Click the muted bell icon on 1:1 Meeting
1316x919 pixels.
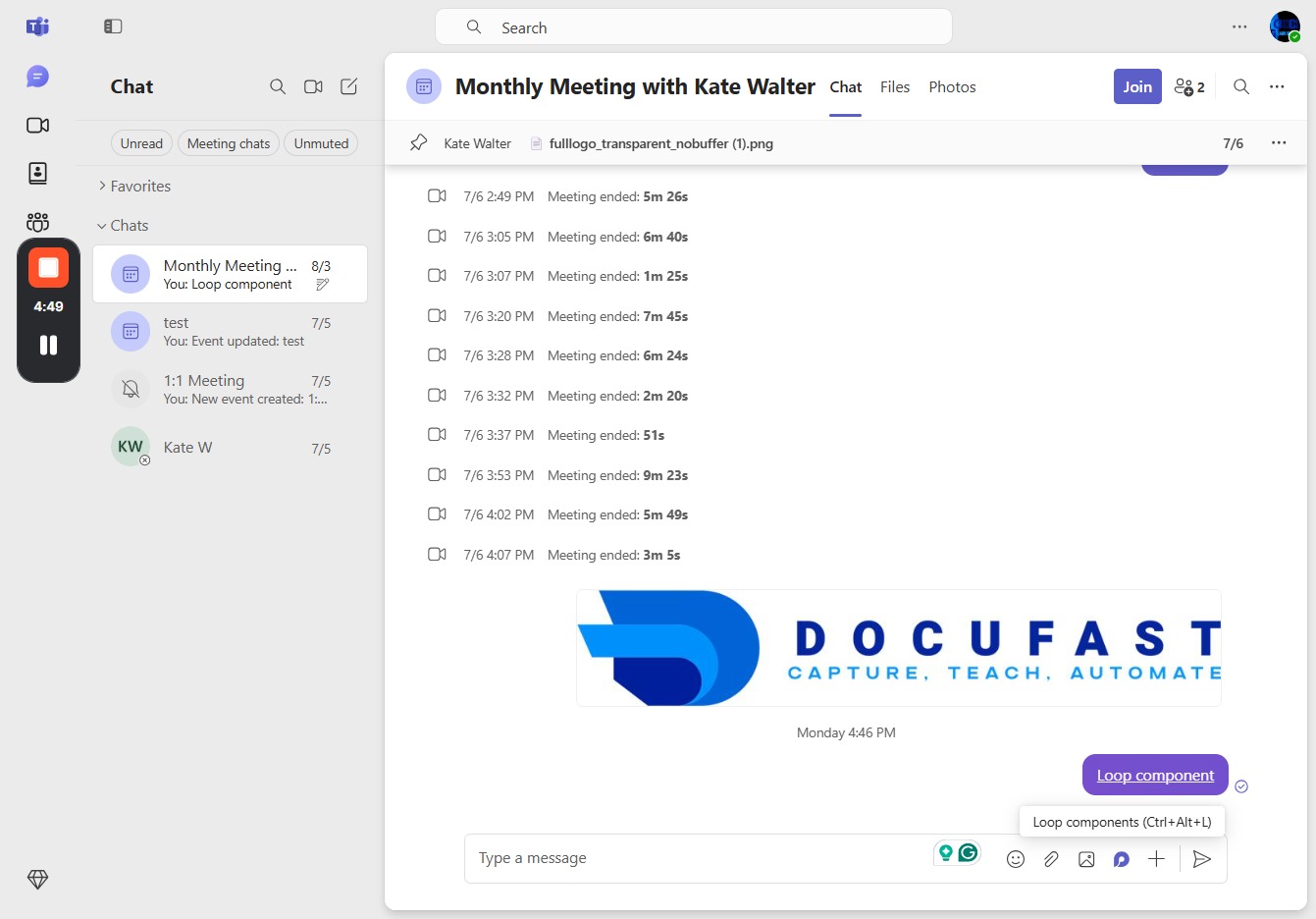131,389
